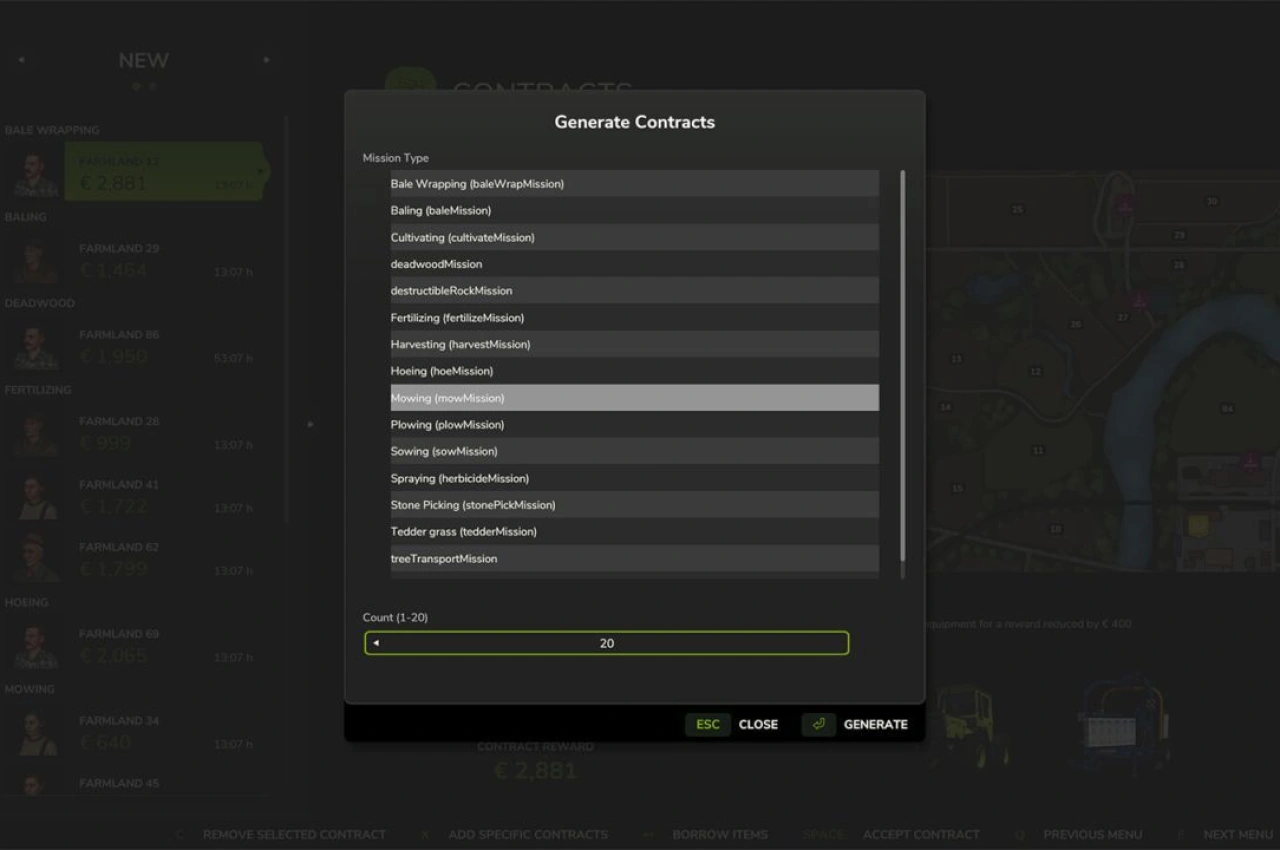Select Plowing (plowMission)
The height and width of the screenshot is (850, 1280).
(634, 425)
